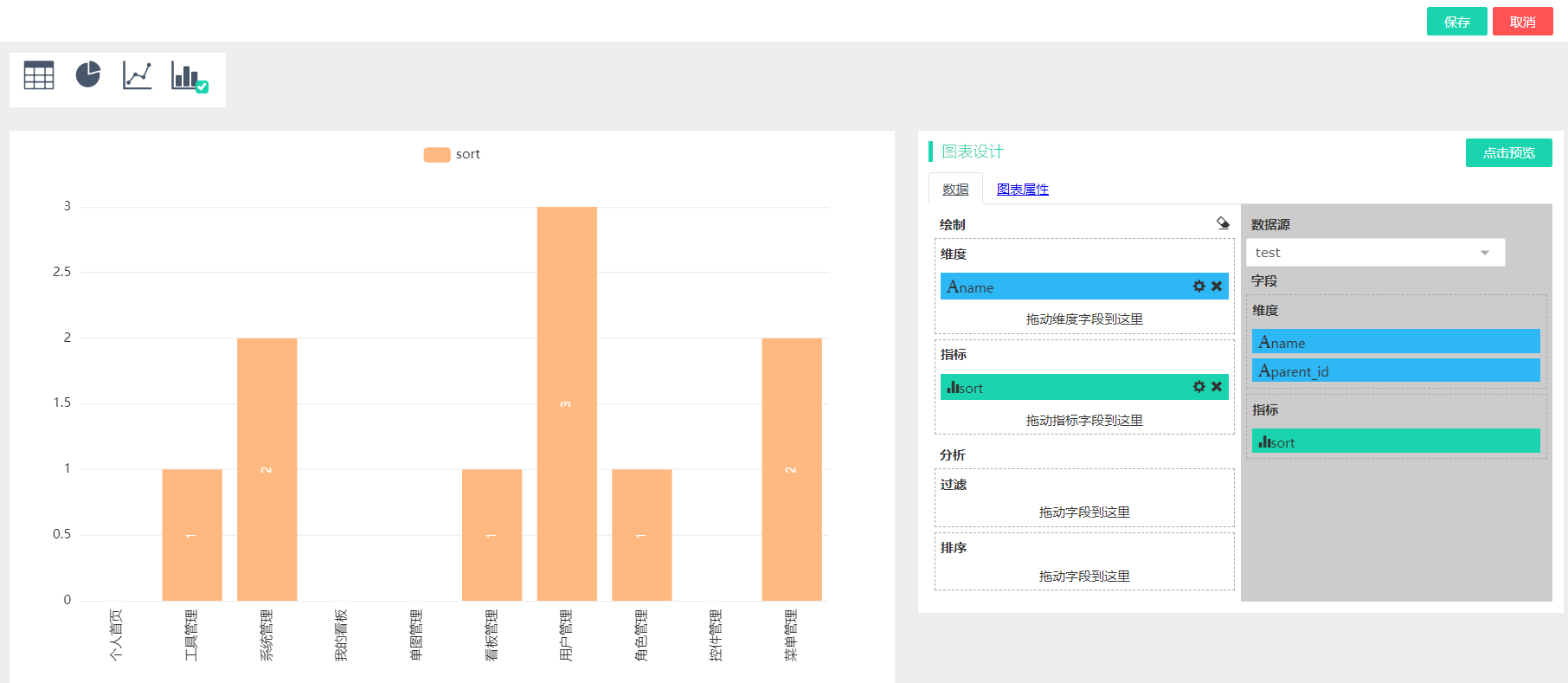The image size is (1568, 683).
Task: Click the 我的看板 axis label
Action: tap(342, 635)
